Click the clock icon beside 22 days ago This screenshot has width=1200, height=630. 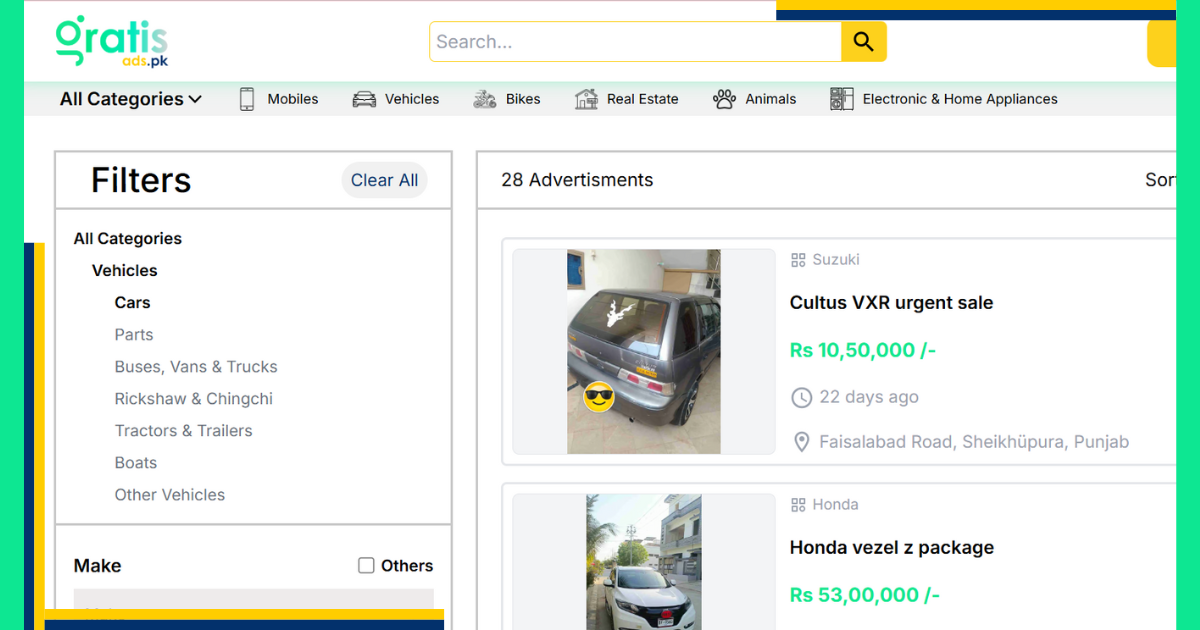click(x=801, y=398)
